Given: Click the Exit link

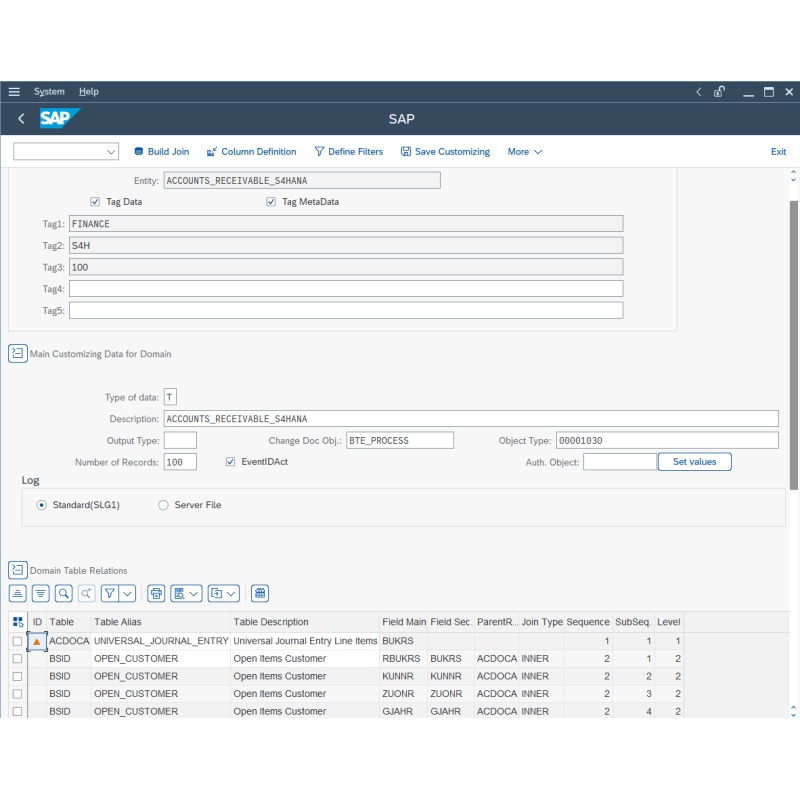Looking at the screenshot, I should coord(778,152).
